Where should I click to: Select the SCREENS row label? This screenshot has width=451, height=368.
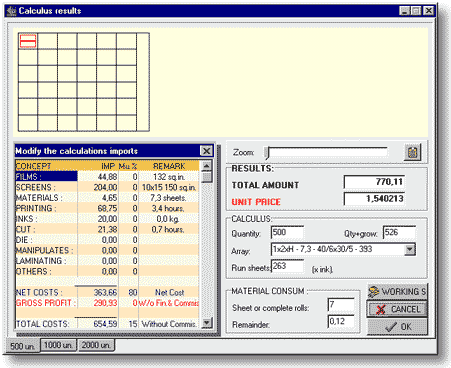(36, 187)
